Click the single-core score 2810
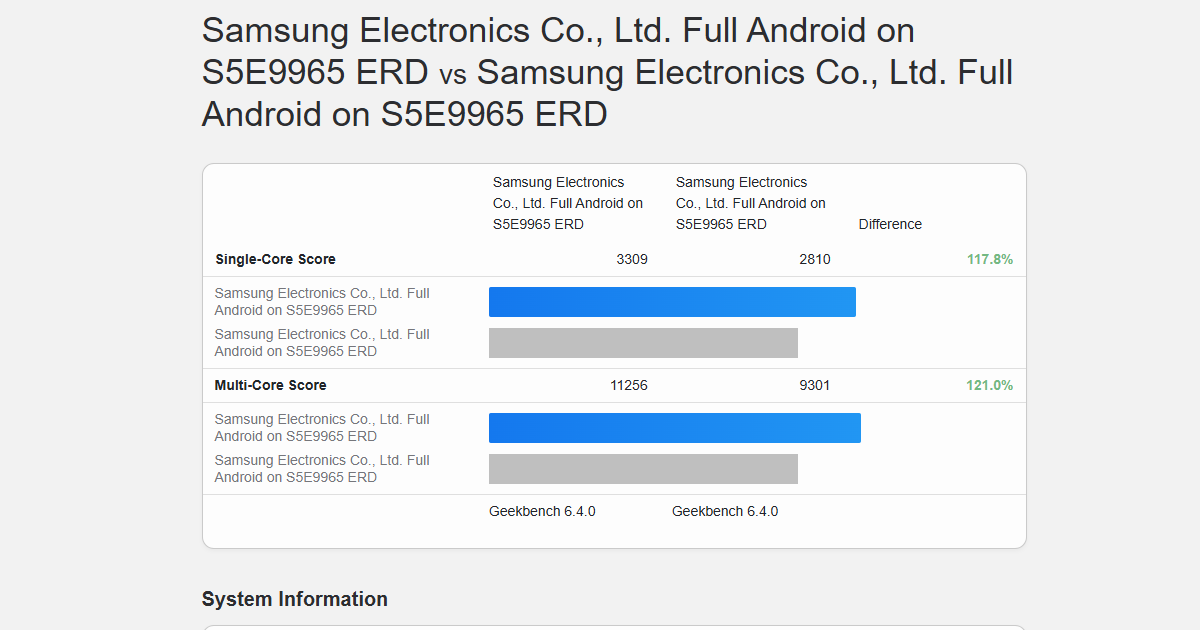Image resolution: width=1200 pixels, height=630 pixels. (x=814, y=259)
